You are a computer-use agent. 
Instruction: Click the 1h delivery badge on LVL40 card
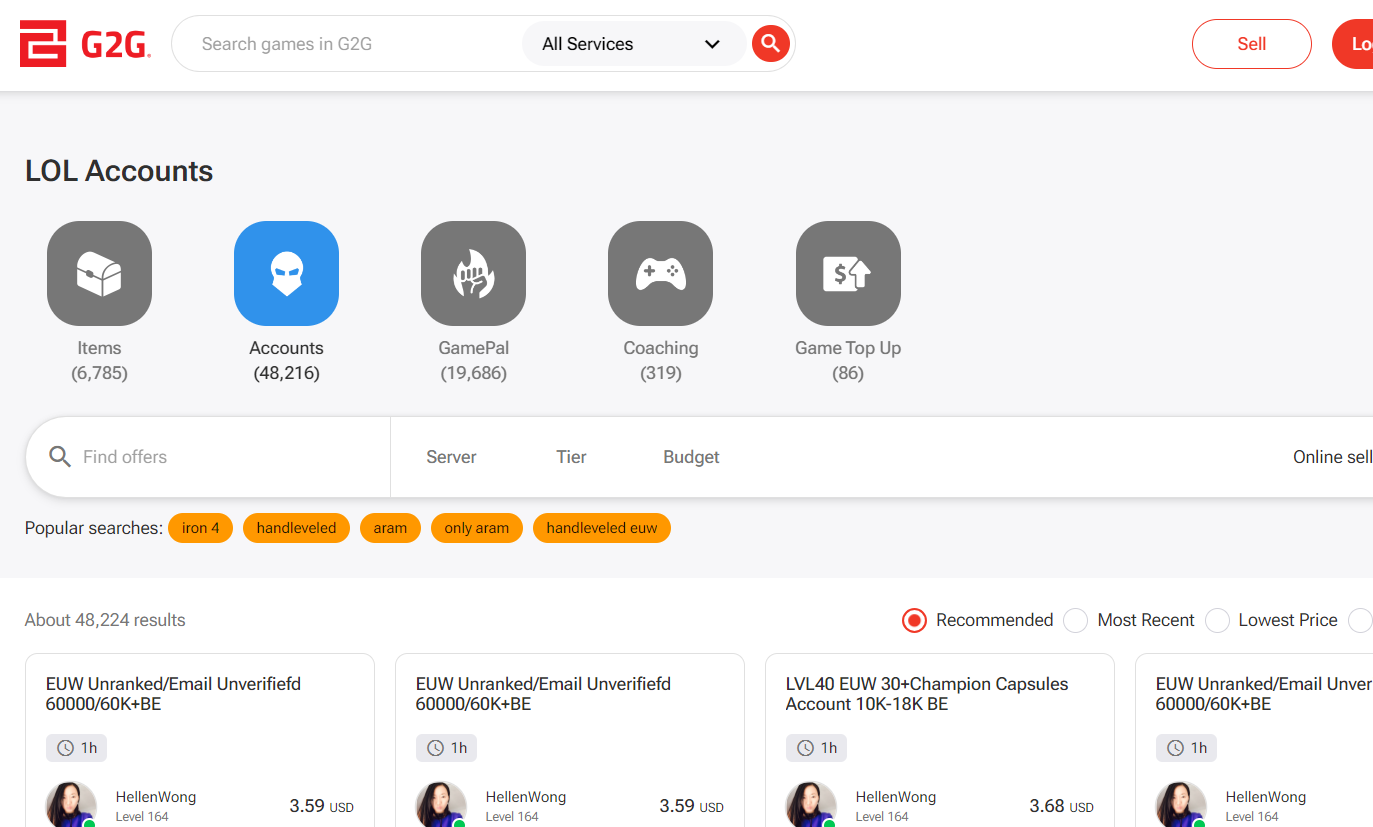click(816, 748)
